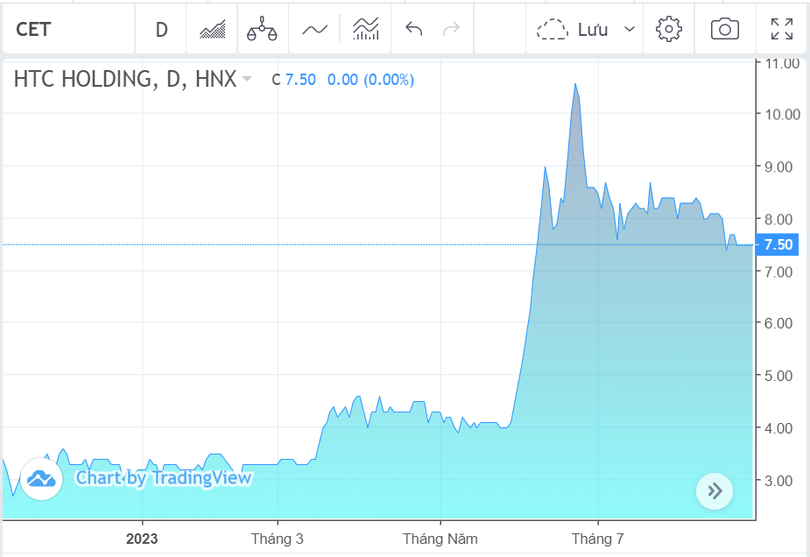Collapse the HTC HOLDING legend arrow
The width and height of the screenshot is (810, 557).
(x=247, y=79)
